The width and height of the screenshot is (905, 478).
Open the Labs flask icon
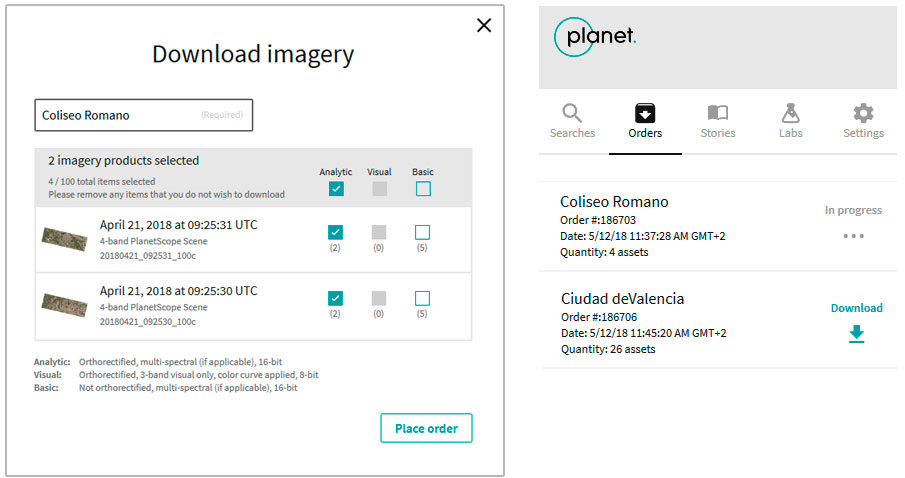pos(790,113)
